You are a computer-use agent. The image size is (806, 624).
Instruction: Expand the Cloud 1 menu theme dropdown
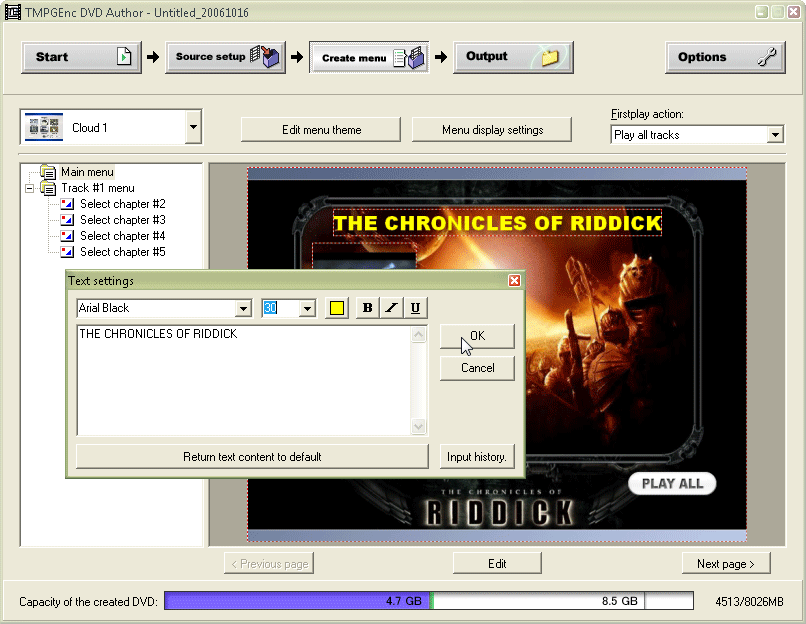click(x=193, y=126)
